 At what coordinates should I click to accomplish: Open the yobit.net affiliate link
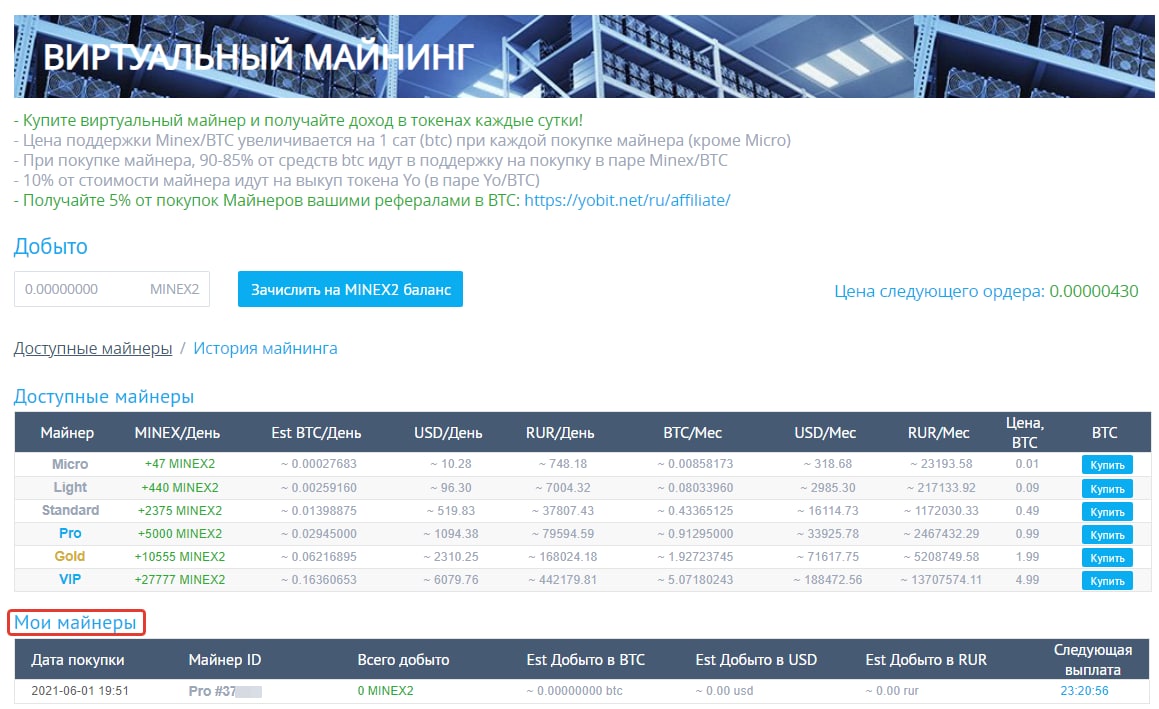pyautogui.click(x=627, y=200)
